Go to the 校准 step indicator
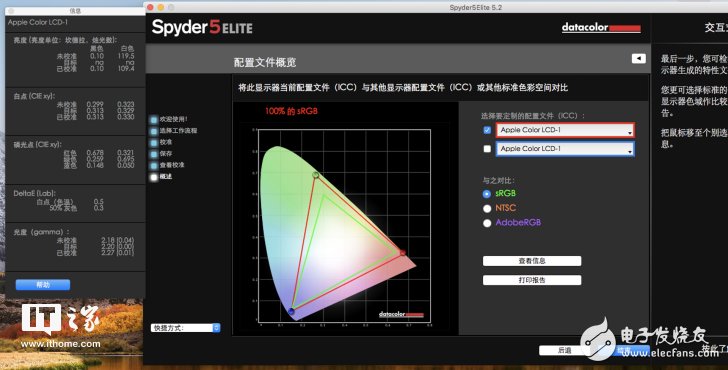The width and height of the screenshot is (728, 370). (154, 143)
